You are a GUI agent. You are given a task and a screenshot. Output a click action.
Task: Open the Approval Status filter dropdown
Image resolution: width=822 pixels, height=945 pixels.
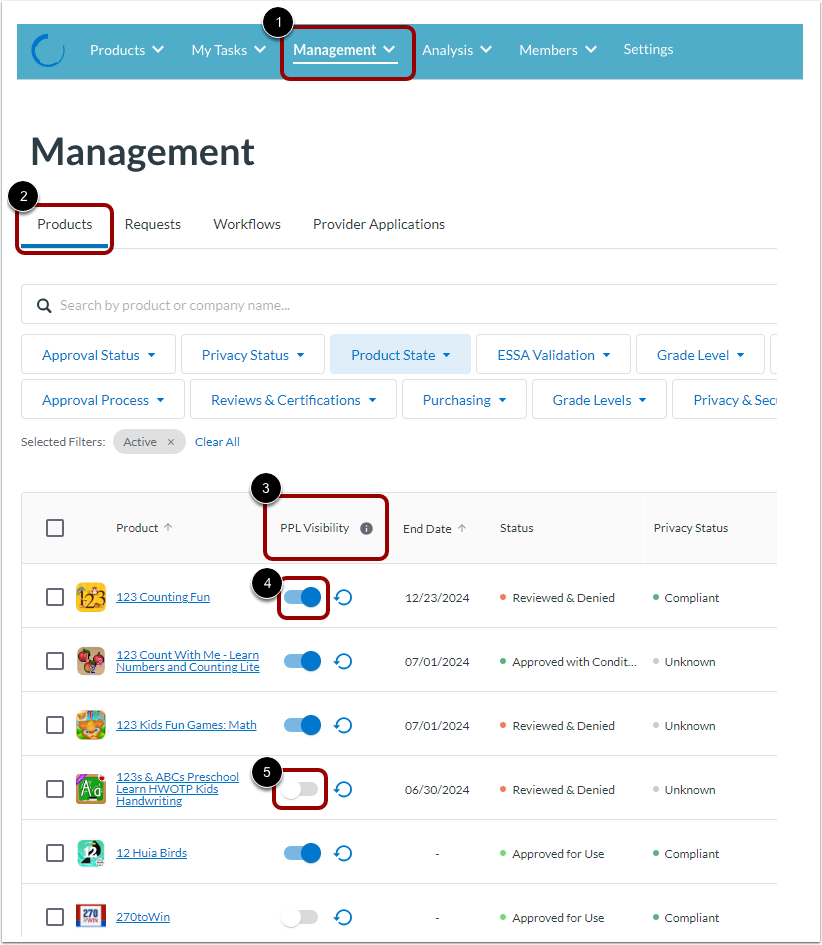[x=98, y=355]
